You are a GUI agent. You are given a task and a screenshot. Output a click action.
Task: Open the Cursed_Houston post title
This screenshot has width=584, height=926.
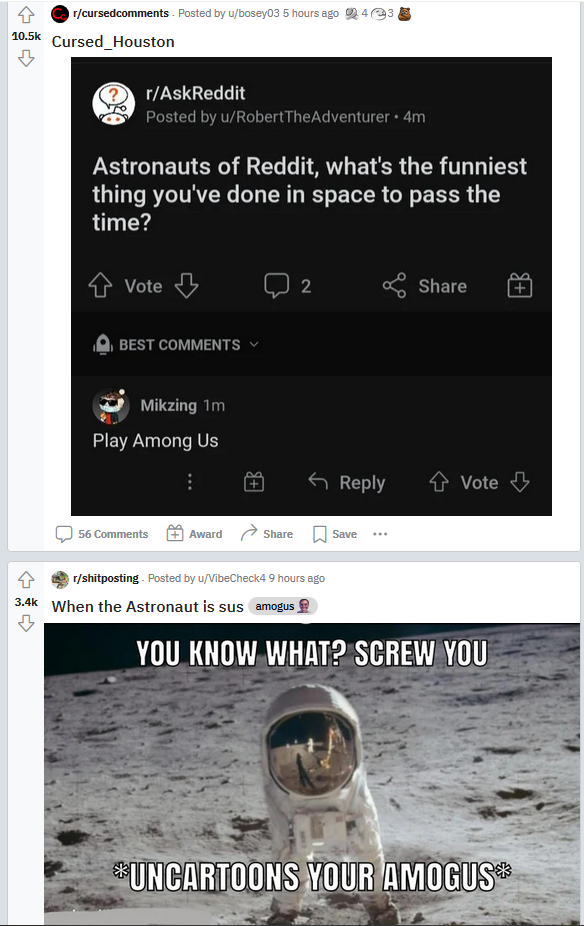click(113, 42)
